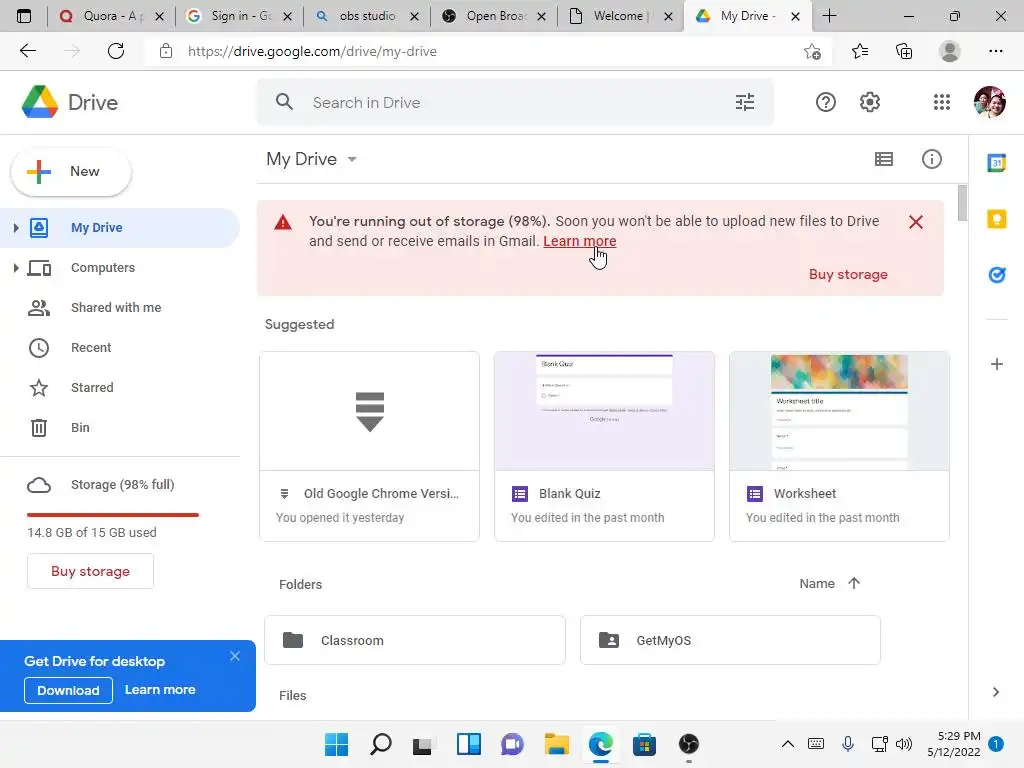This screenshot has width=1024, height=768.
Task: Open search filter options icon
Action: (744, 102)
